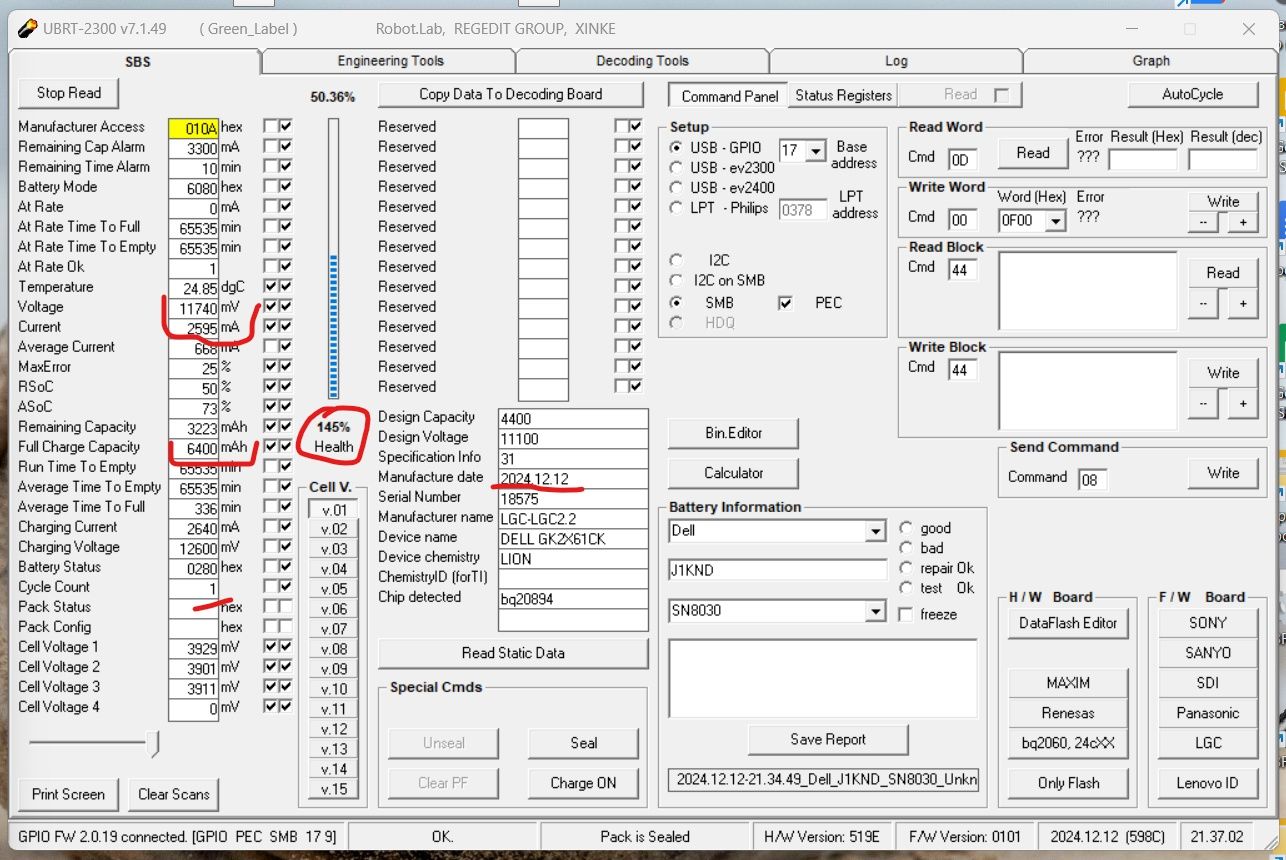
Task: Click the Send Command field 08
Action: click(x=1092, y=480)
